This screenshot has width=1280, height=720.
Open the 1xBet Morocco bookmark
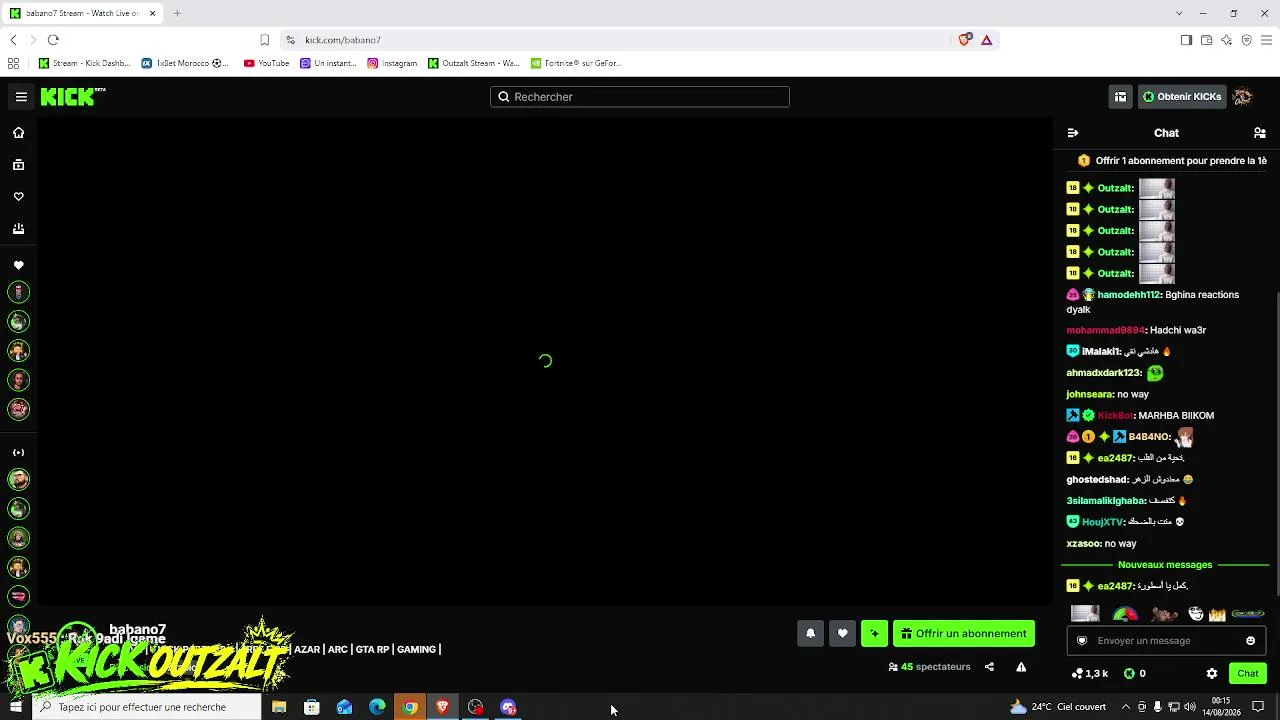pos(184,63)
